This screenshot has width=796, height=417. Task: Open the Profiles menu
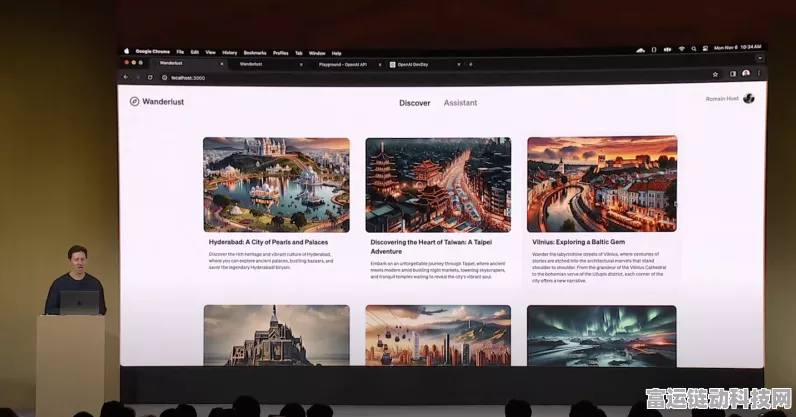(x=280, y=53)
